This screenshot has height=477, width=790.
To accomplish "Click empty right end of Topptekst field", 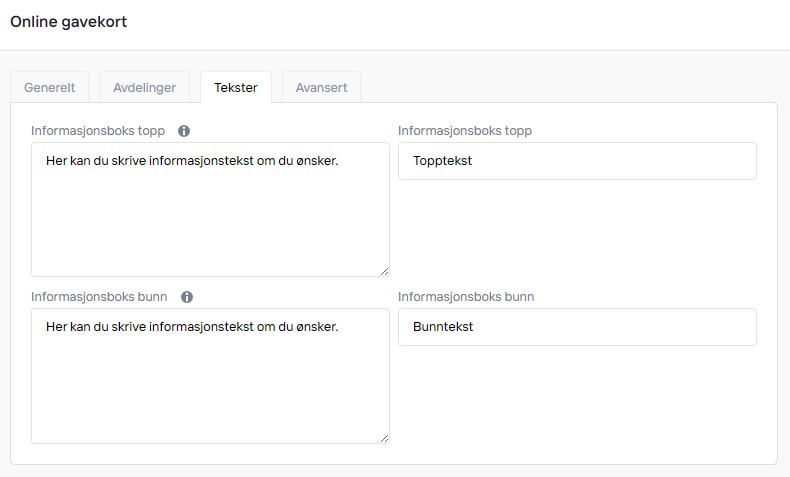I will click(700, 161).
